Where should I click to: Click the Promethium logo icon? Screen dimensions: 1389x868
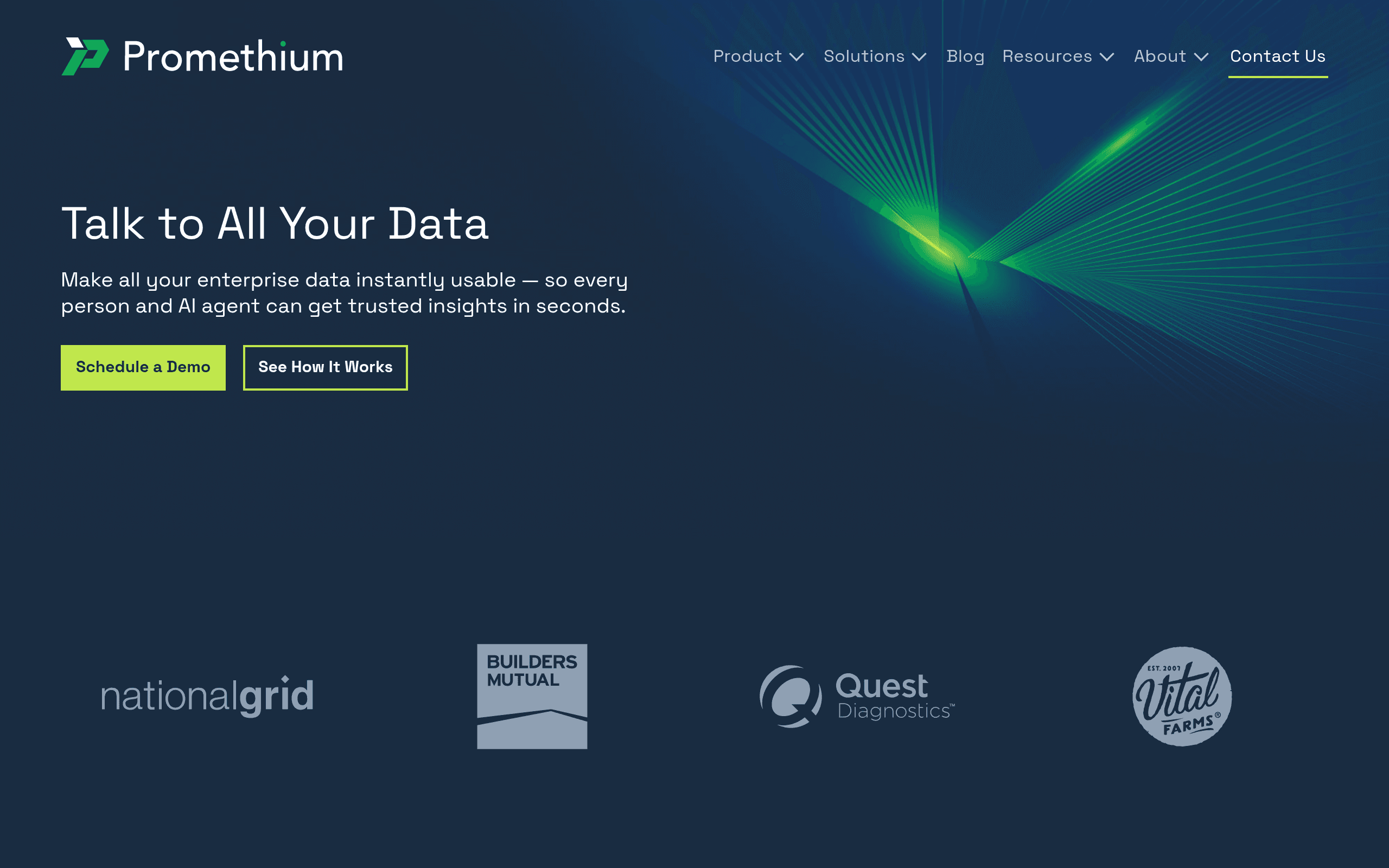[85, 56]
